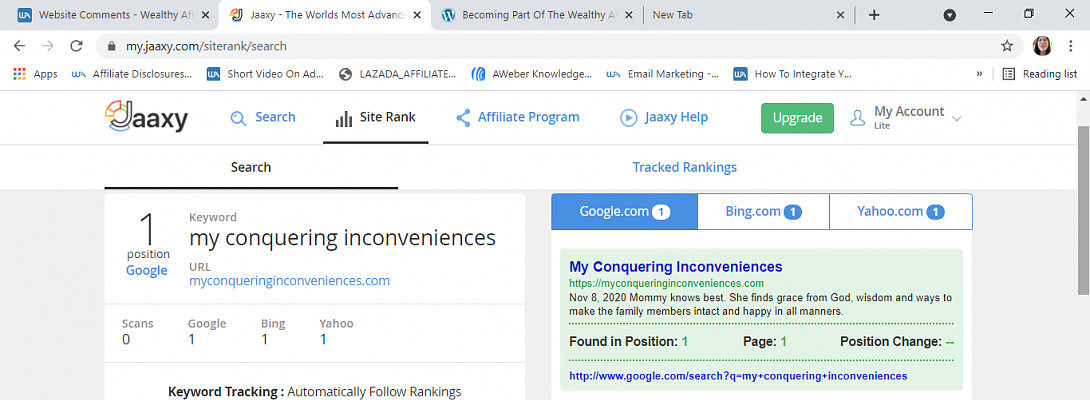Open the Chrome profile indicator dropdown in the tab strip

click(950, 15)
